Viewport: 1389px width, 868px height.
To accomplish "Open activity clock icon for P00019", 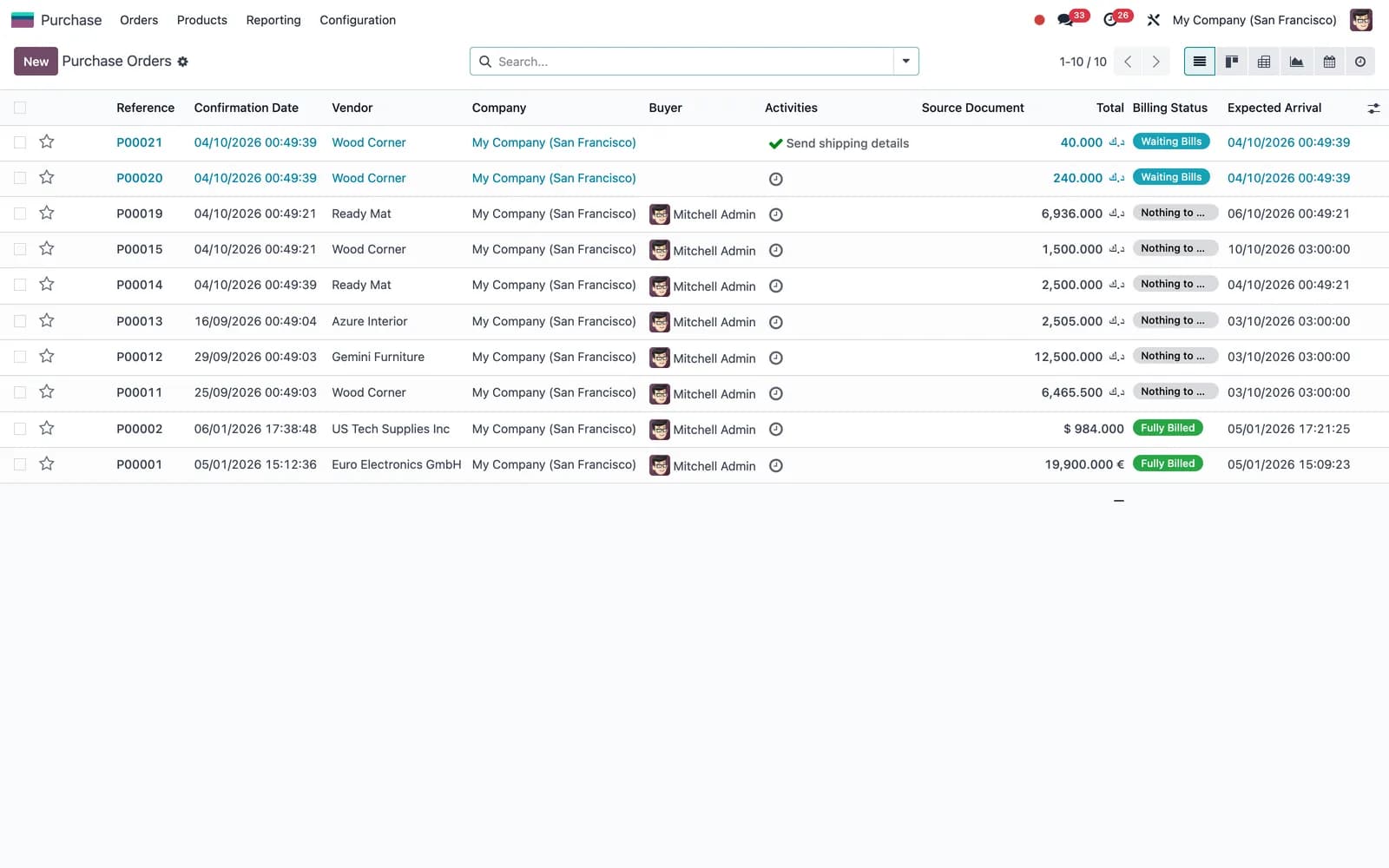I will pyautogui.click(x=776, y=214).
